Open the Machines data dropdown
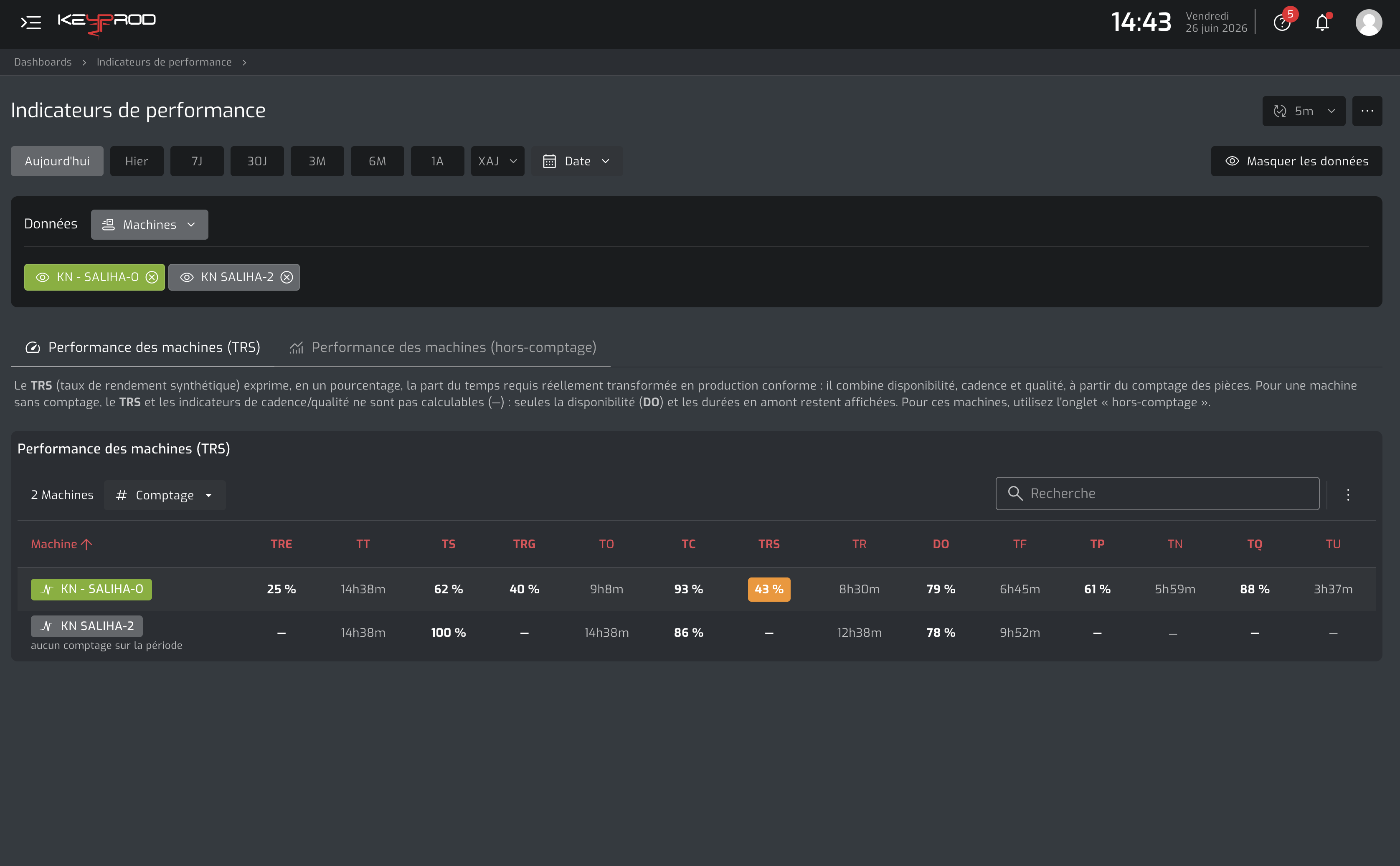 tap(149, 225)
